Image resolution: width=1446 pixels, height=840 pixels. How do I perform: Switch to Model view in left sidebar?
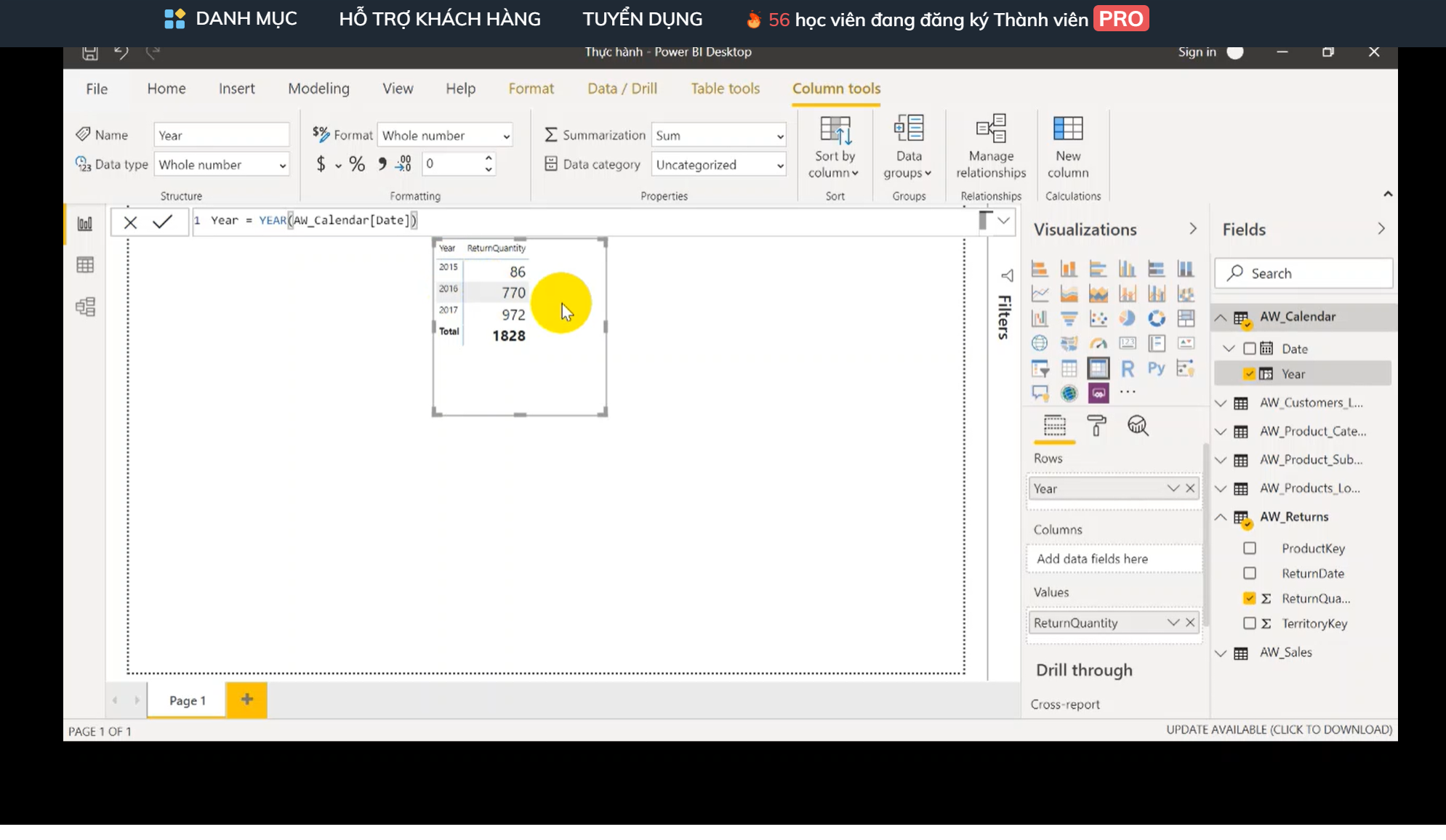pyautogui.click(x=85, y=307)
